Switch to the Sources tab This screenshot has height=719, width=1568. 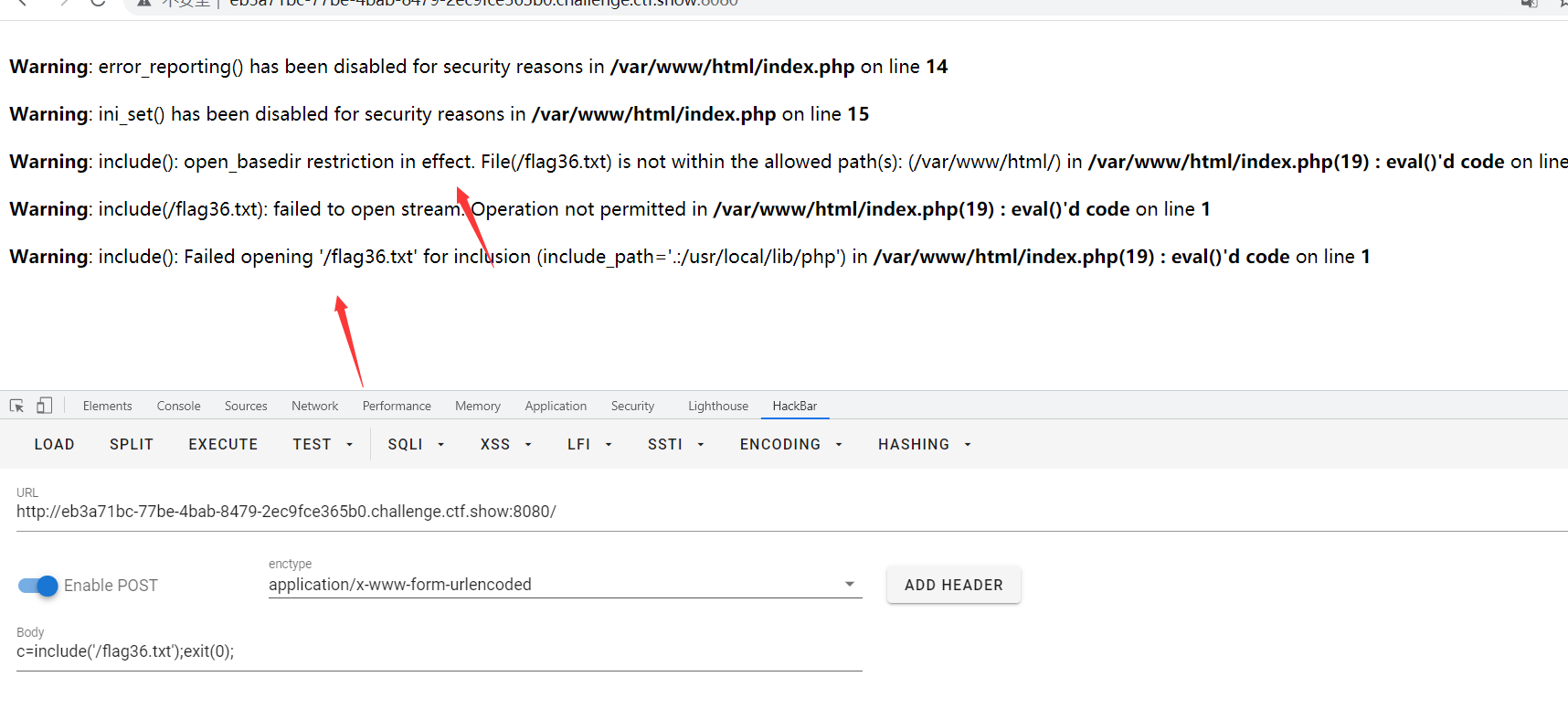click(x=246, y=406)
